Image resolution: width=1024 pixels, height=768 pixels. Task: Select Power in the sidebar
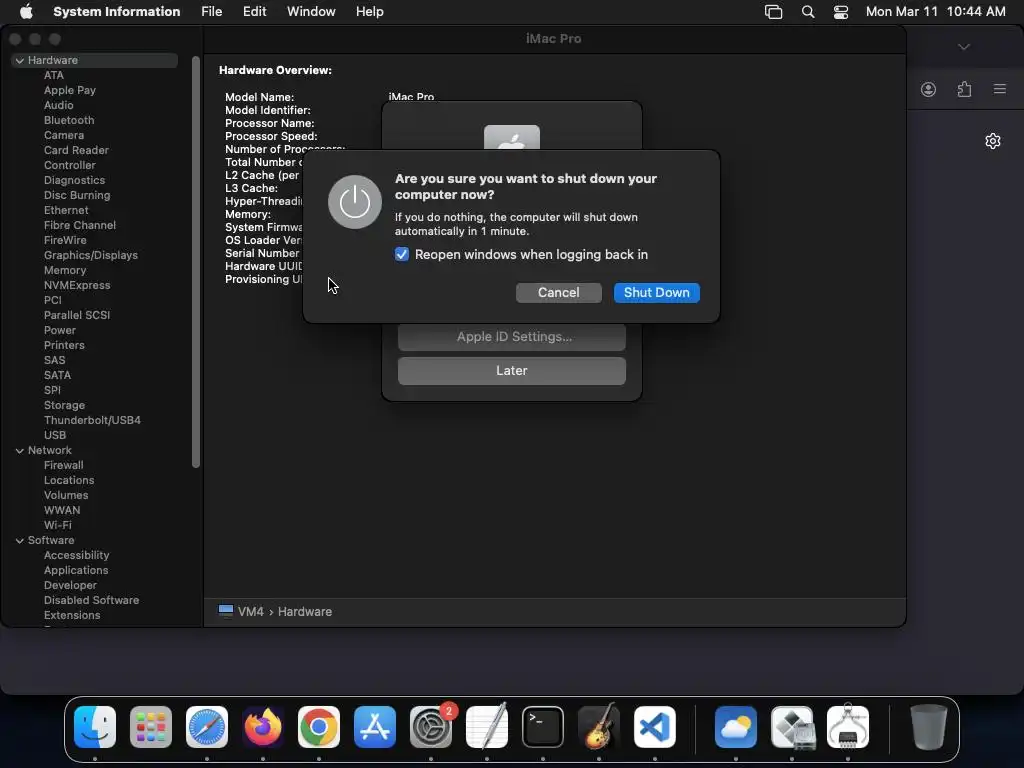point(59,330)
